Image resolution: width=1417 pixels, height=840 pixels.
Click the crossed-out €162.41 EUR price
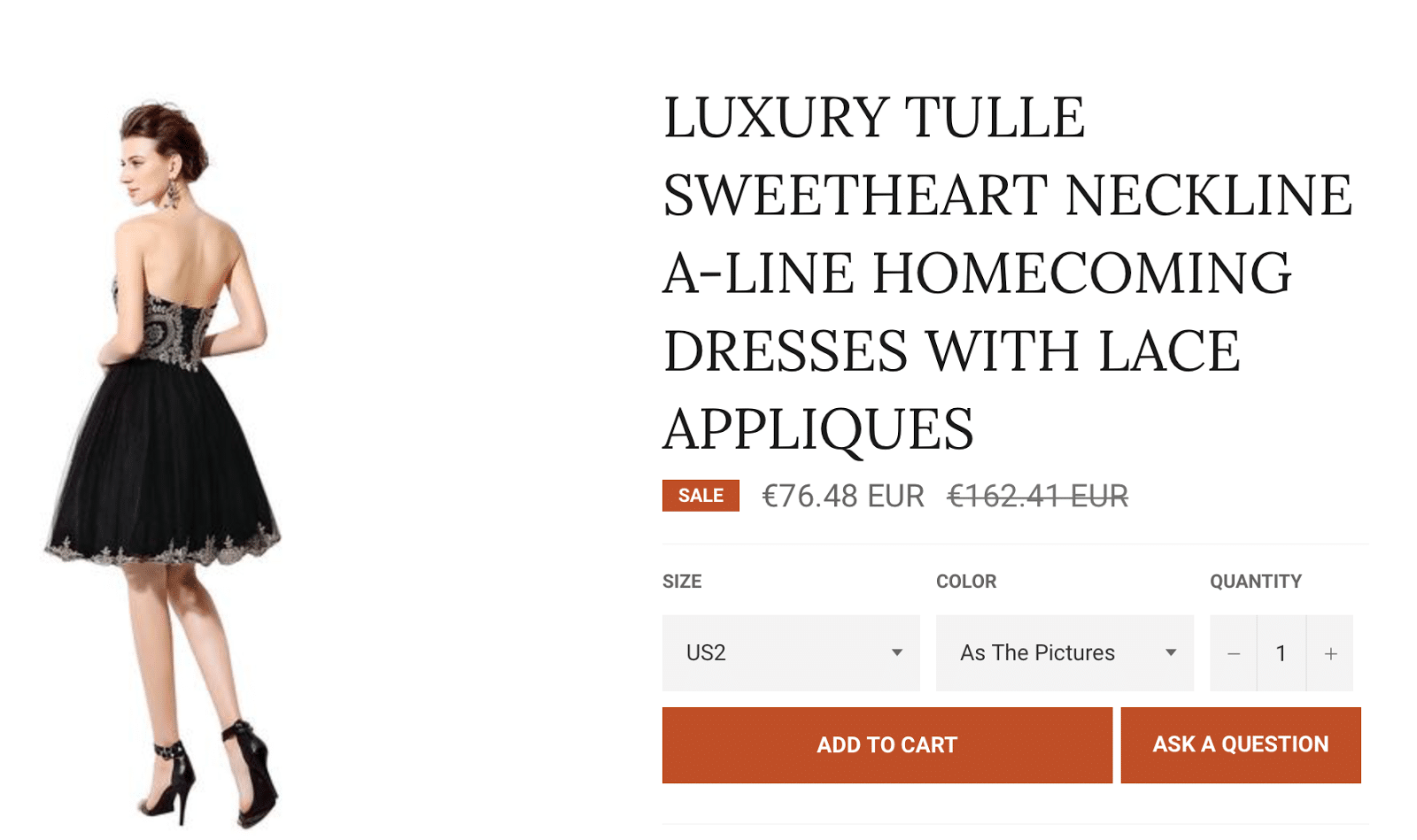pyautogui.click(x=1037, y=496)
